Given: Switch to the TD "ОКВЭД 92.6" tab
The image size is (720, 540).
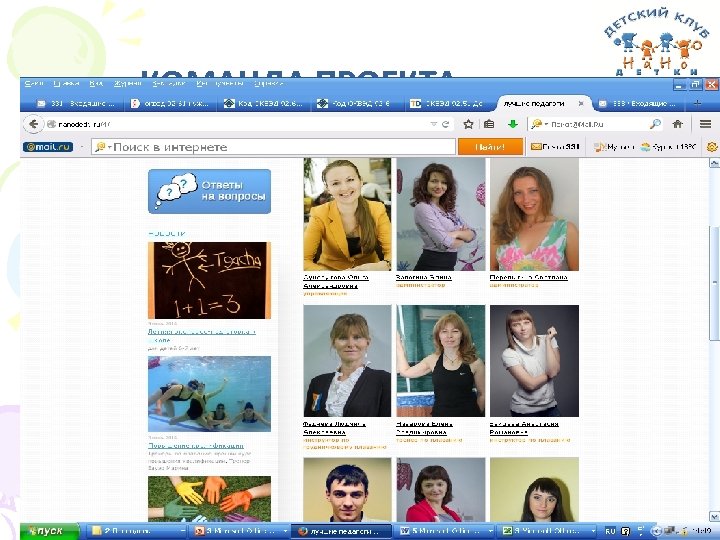Looking at the screenshot, I should point(449,104).
